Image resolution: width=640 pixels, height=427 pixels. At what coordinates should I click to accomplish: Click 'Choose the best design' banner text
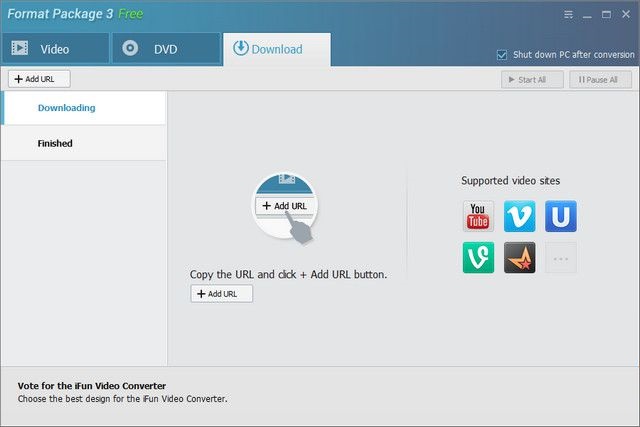pos(122,399)
